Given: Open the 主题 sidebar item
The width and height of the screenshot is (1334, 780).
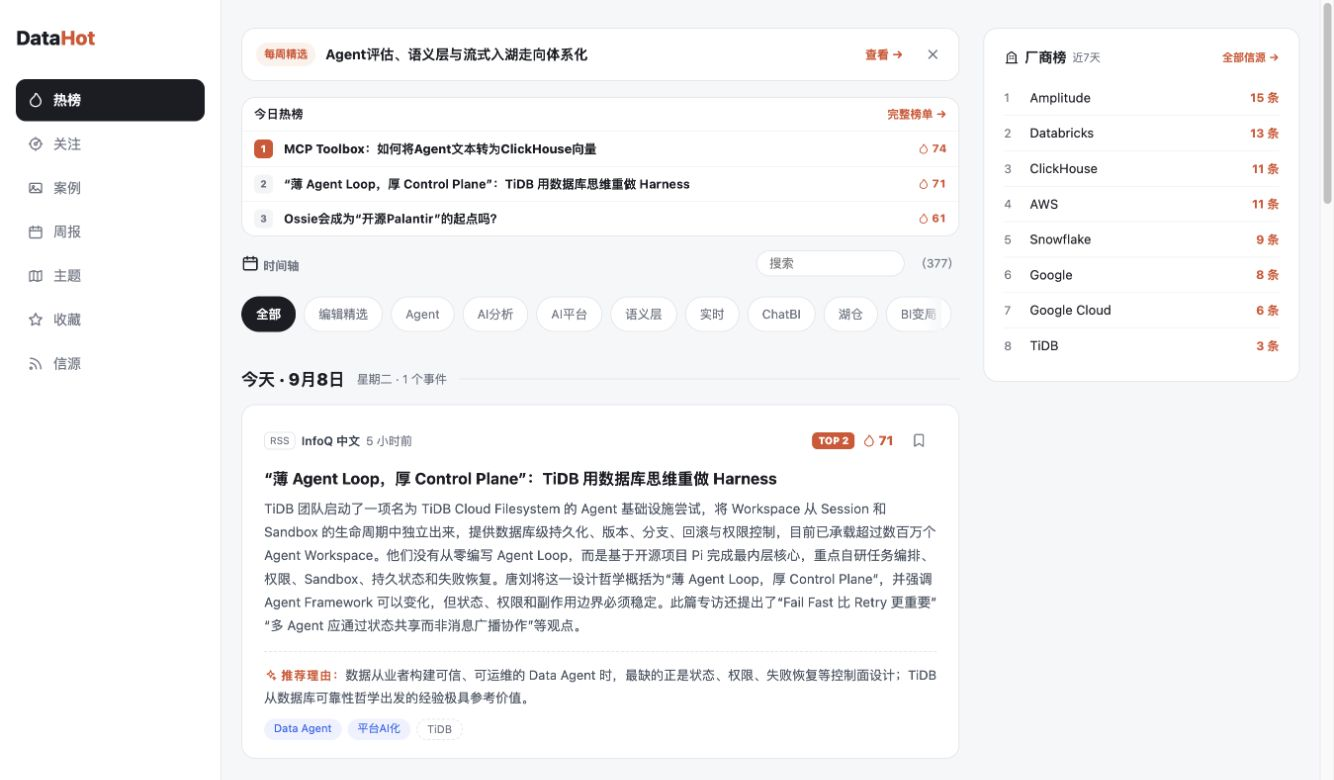Looking at the screenshot, I should click(x=110, y=276).
